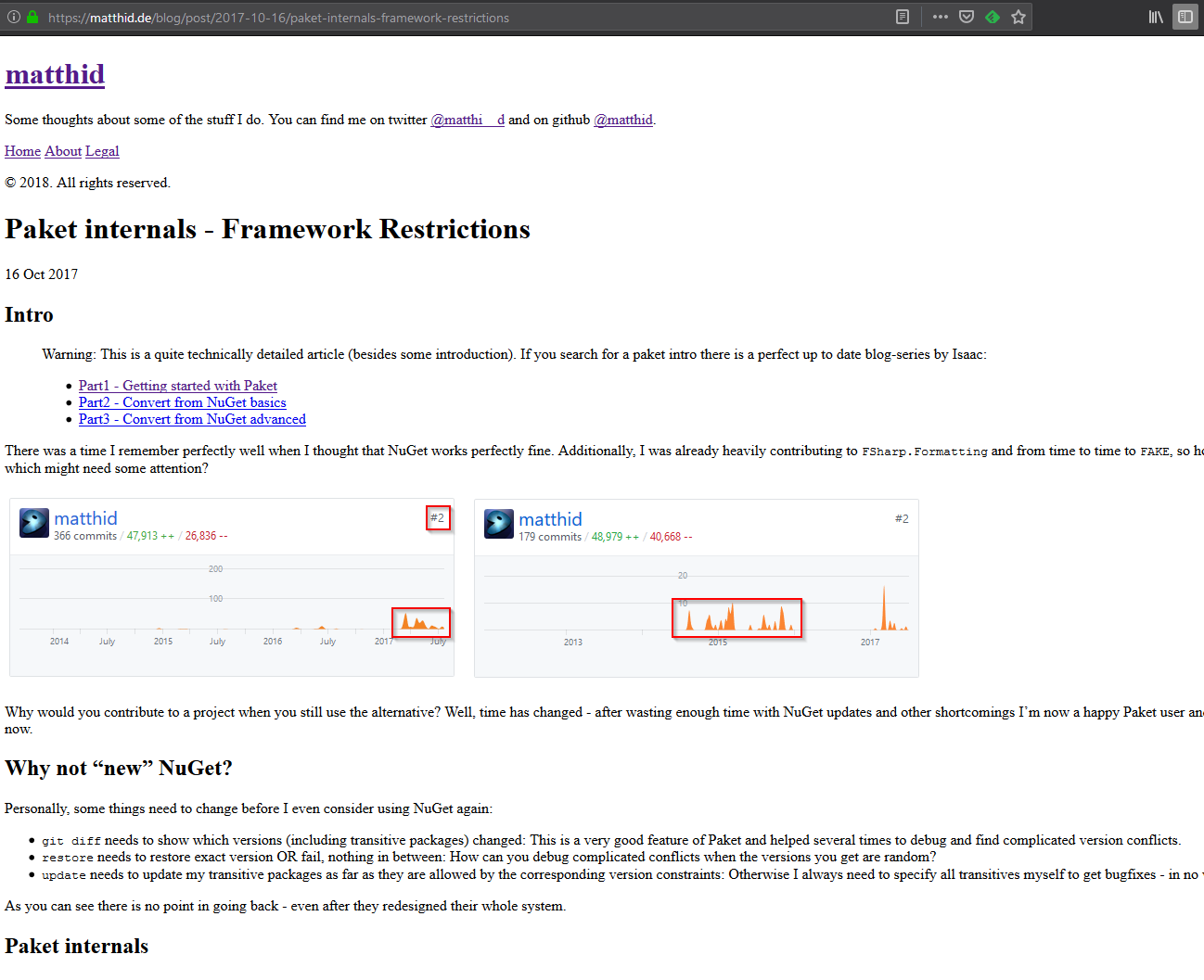Viewport: 1204px width, 980px height.
Task: Click matthid avatar in 366 commits card
Action: pos(34,523)
